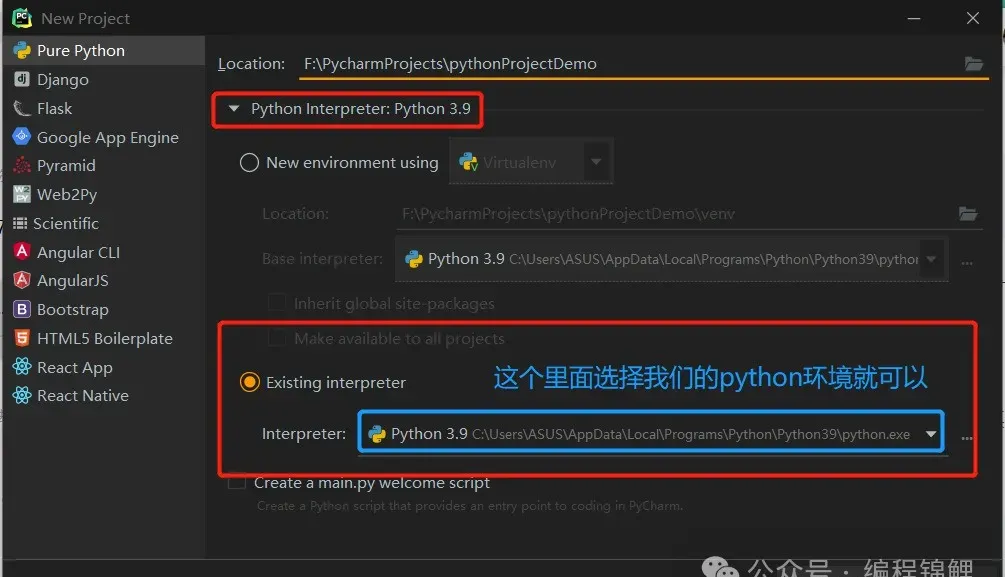Screen dimensions: 1005x577
Task: Click the Web2Py icon in the list
Action: (22, 194)
